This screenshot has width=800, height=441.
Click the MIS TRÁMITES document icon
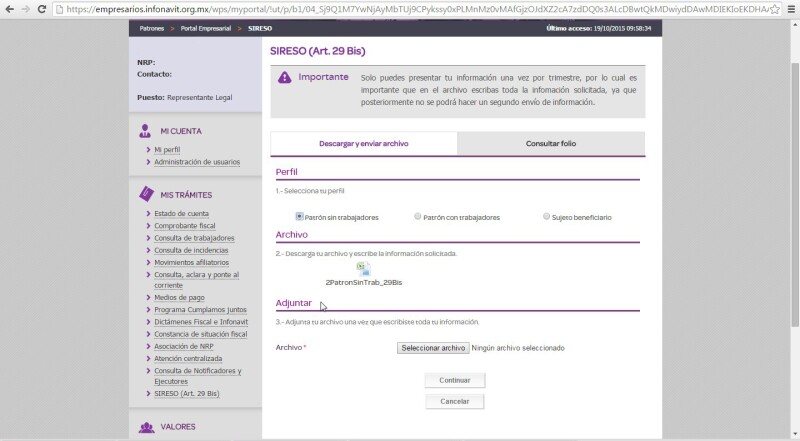[146, 194]
